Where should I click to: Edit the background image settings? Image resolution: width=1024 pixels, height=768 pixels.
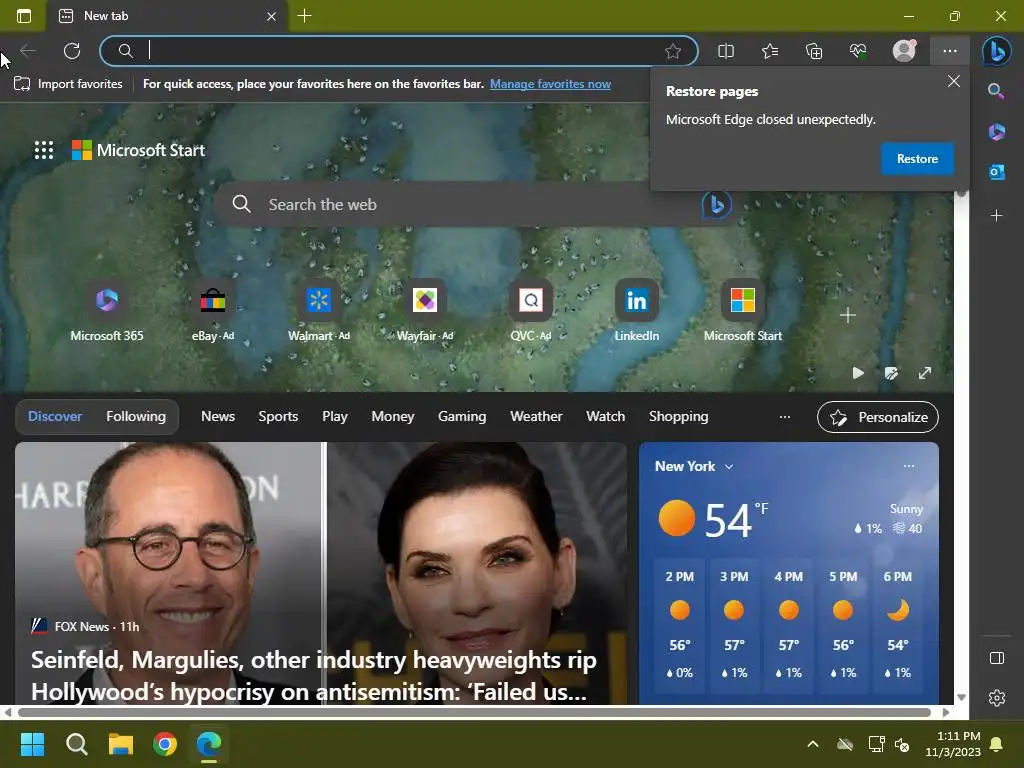point(891,373)
